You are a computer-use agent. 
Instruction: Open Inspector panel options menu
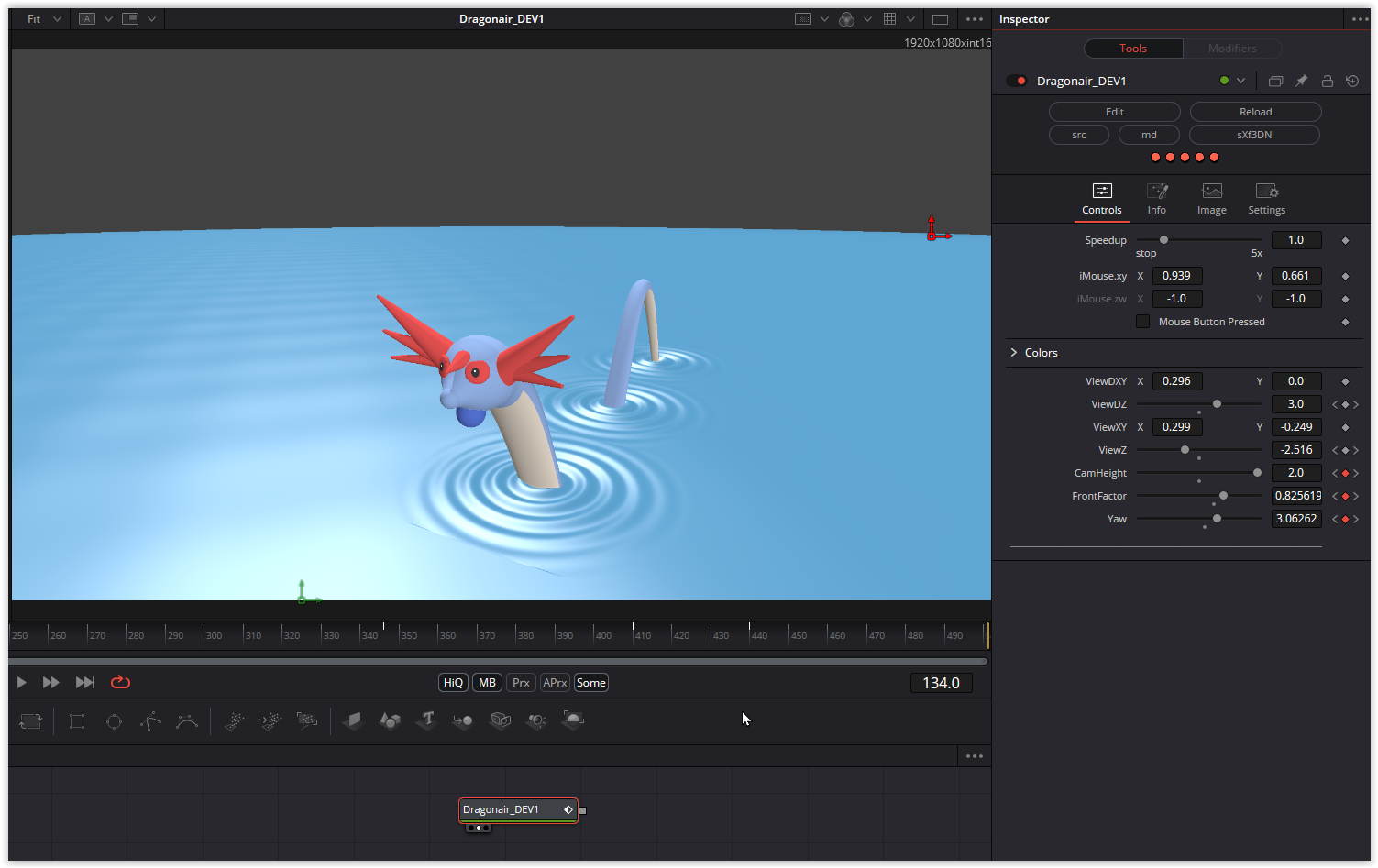click(x=1360, y=19)
